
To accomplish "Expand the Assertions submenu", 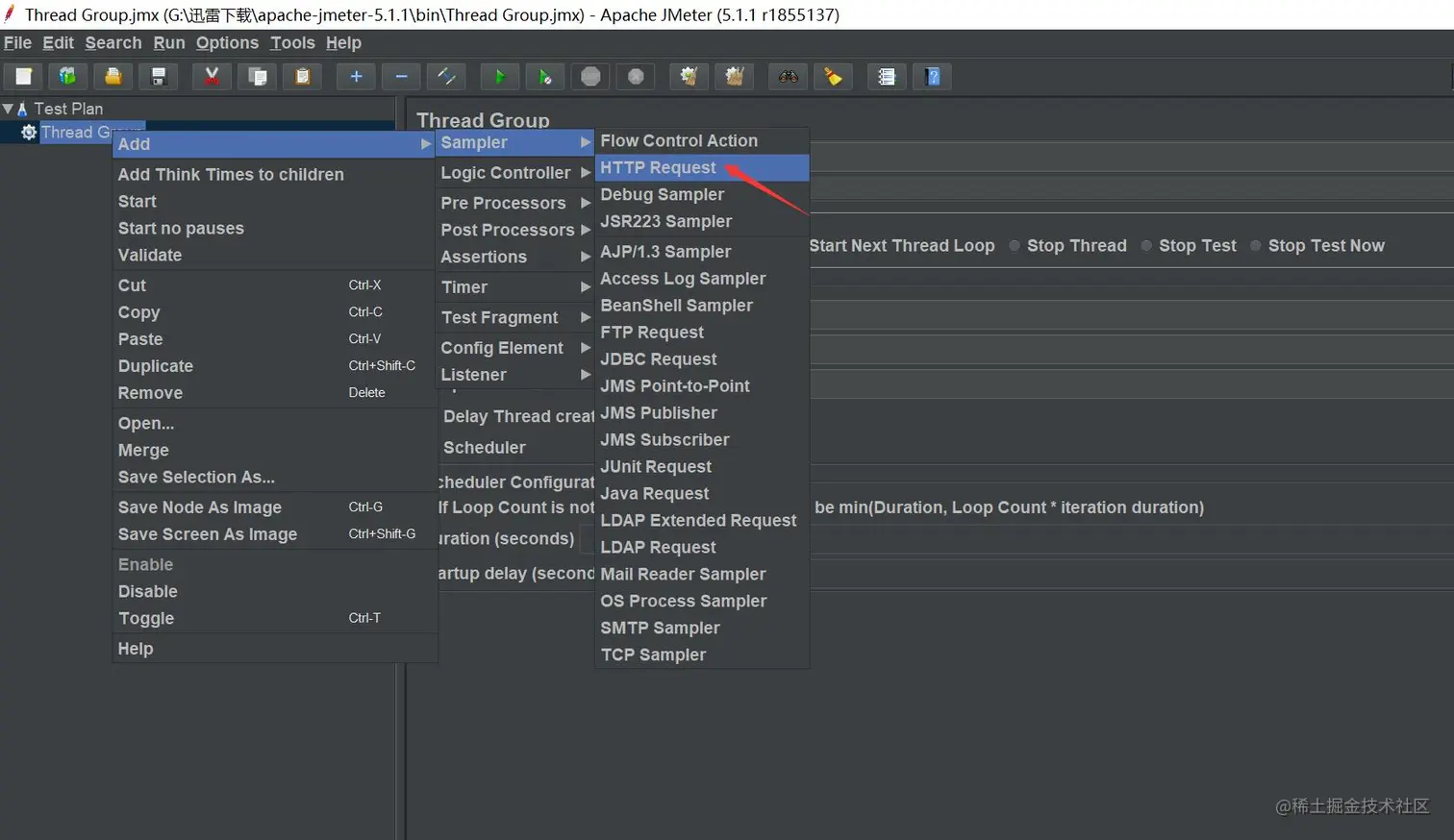I will pyautogui.click(x=514, y=257).
